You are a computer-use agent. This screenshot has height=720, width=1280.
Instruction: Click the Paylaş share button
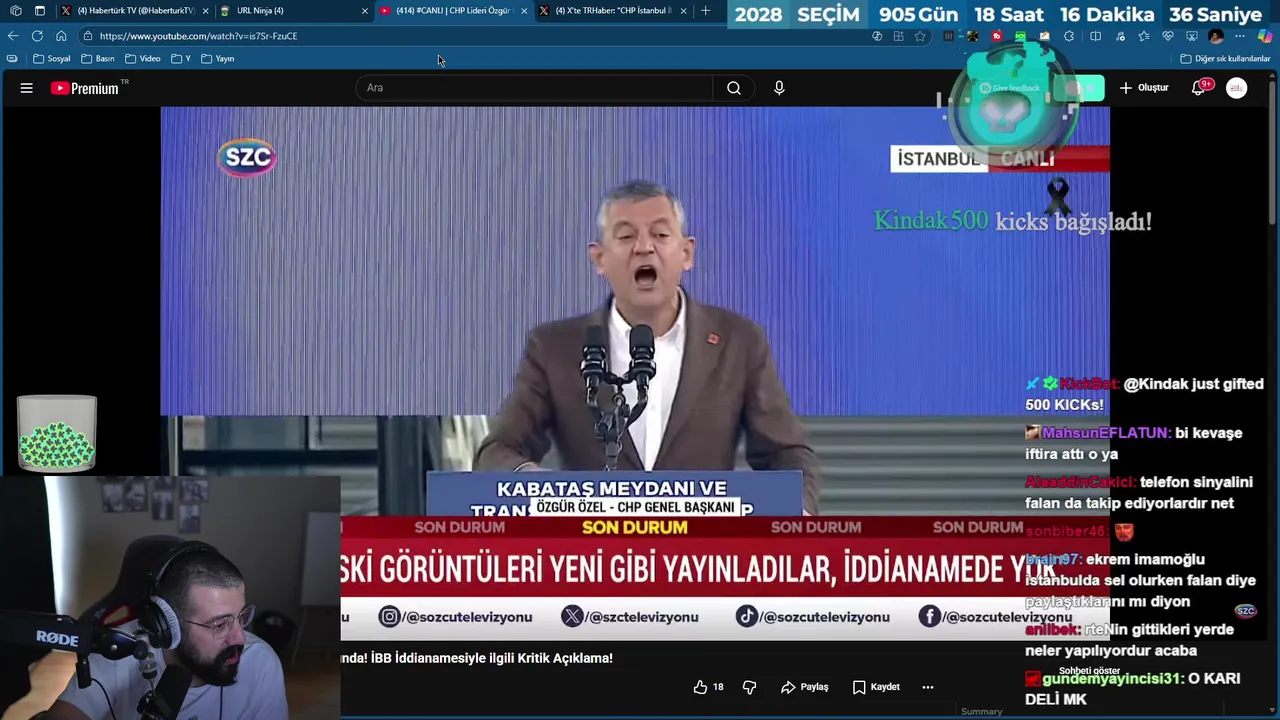805,687
